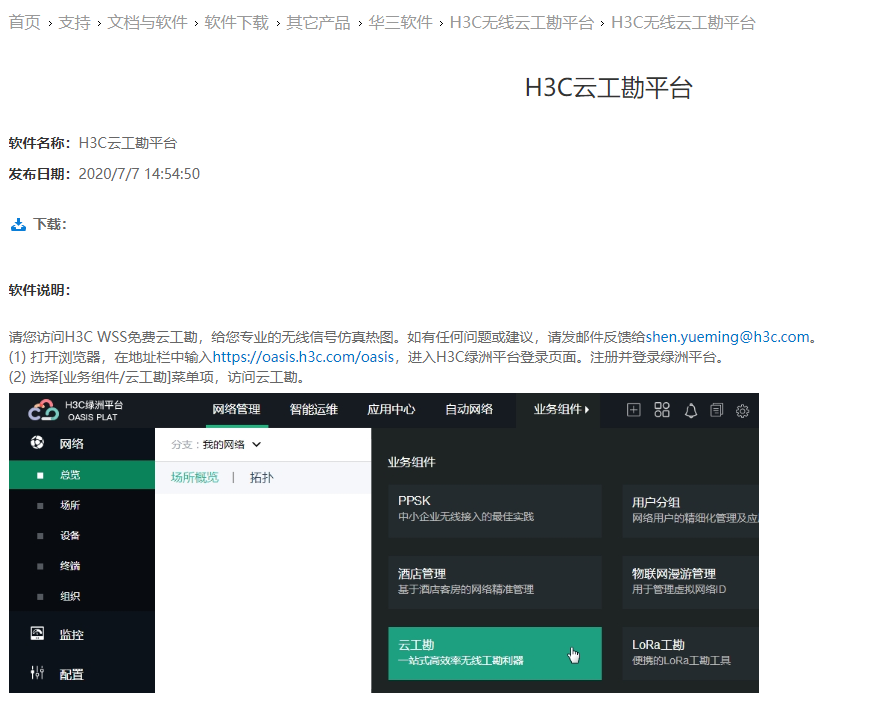Click the 监控 sidebar label
The width and height of the screenshot is (885, 704).
tap(72, 635)
